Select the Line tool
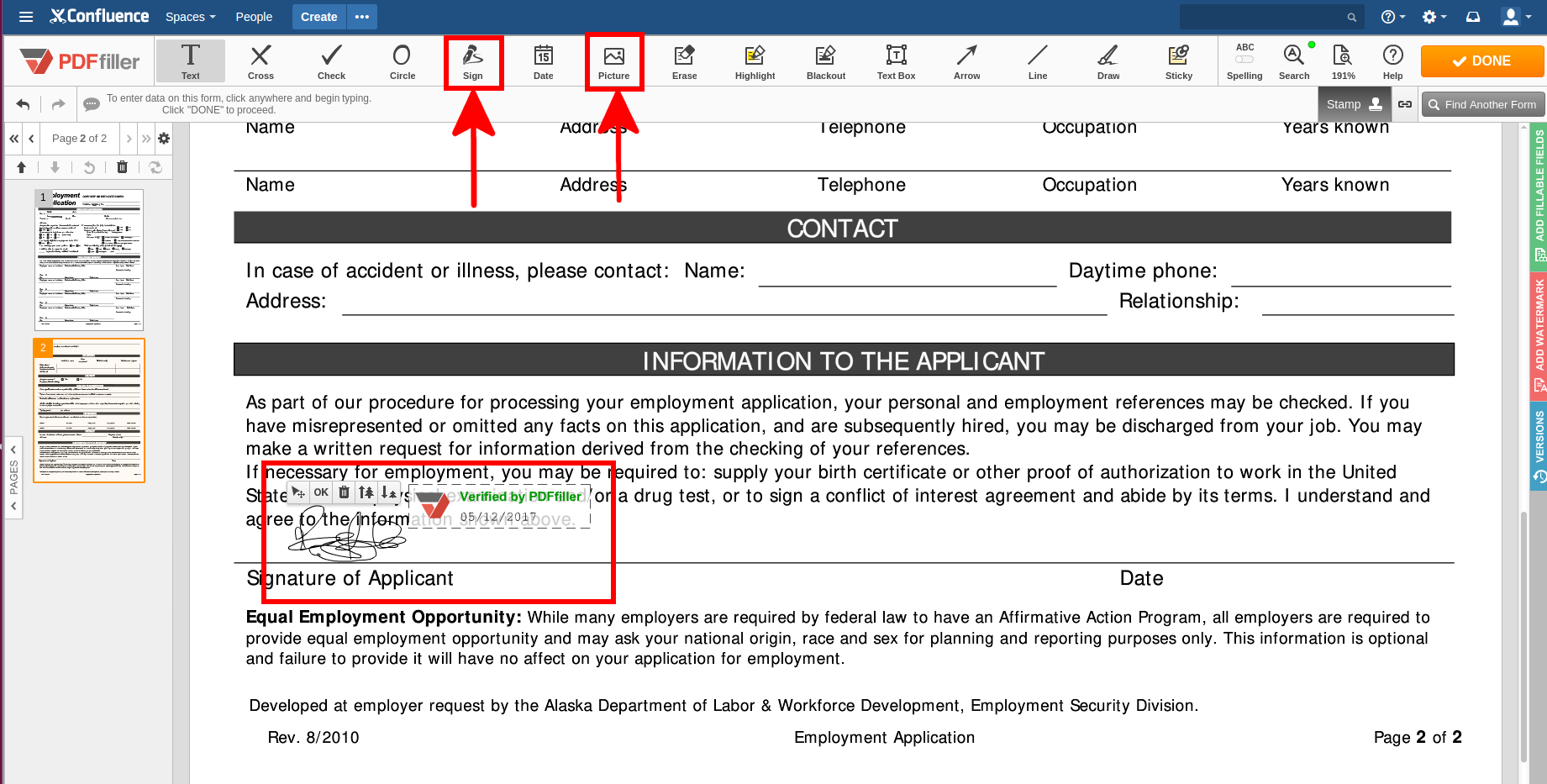This screenshot has width=1547, height=784. 1038,61
